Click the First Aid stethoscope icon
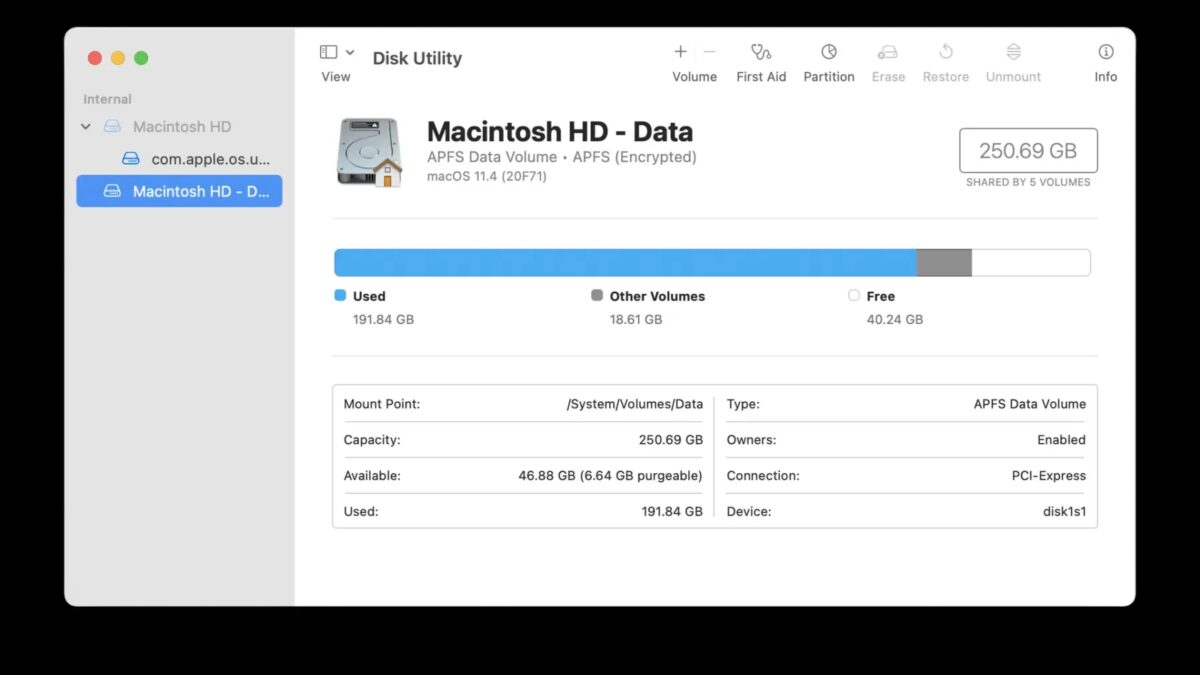The height and width of the screenshot is (675, 1200). [761, 52]
